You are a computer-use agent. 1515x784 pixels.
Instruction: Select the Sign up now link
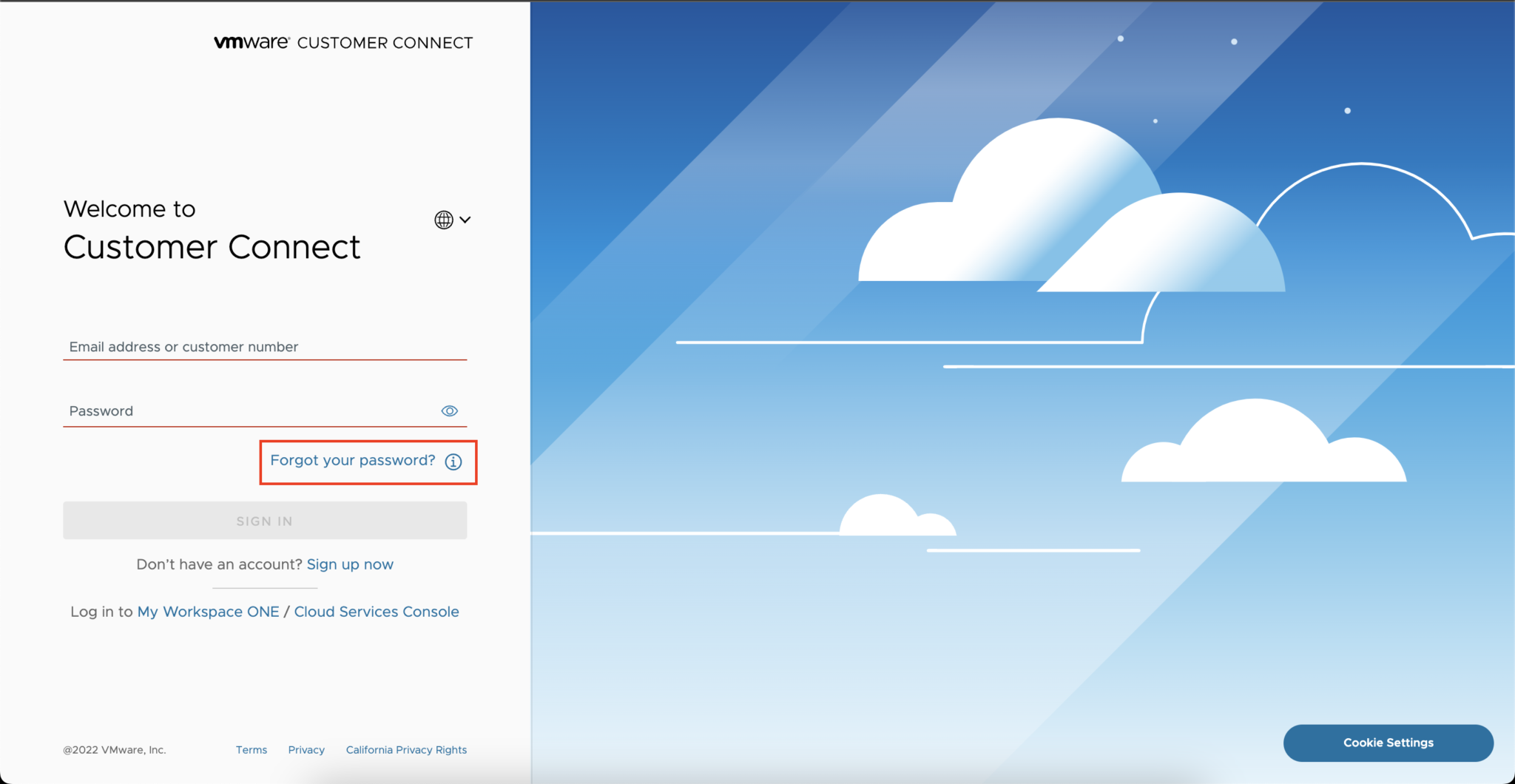[x=350, y=564]
